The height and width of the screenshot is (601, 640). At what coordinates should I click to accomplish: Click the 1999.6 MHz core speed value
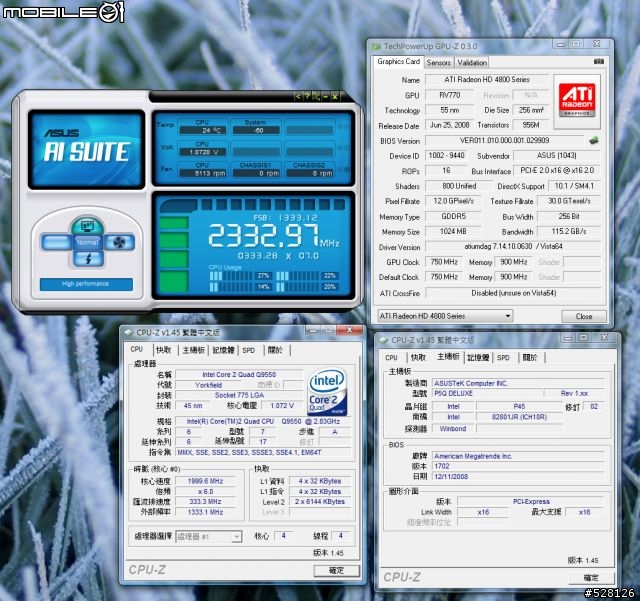click(x=205, y=481)
